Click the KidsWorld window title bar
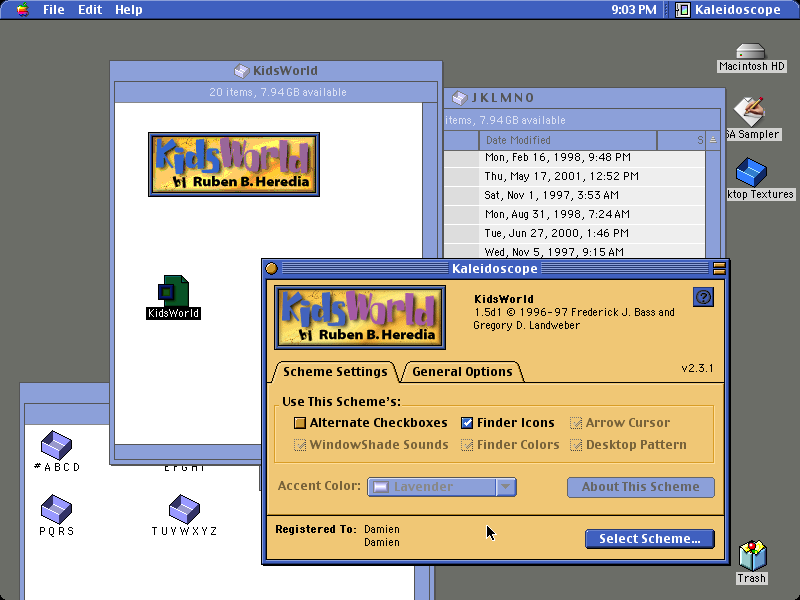 (x=276, y=71)
